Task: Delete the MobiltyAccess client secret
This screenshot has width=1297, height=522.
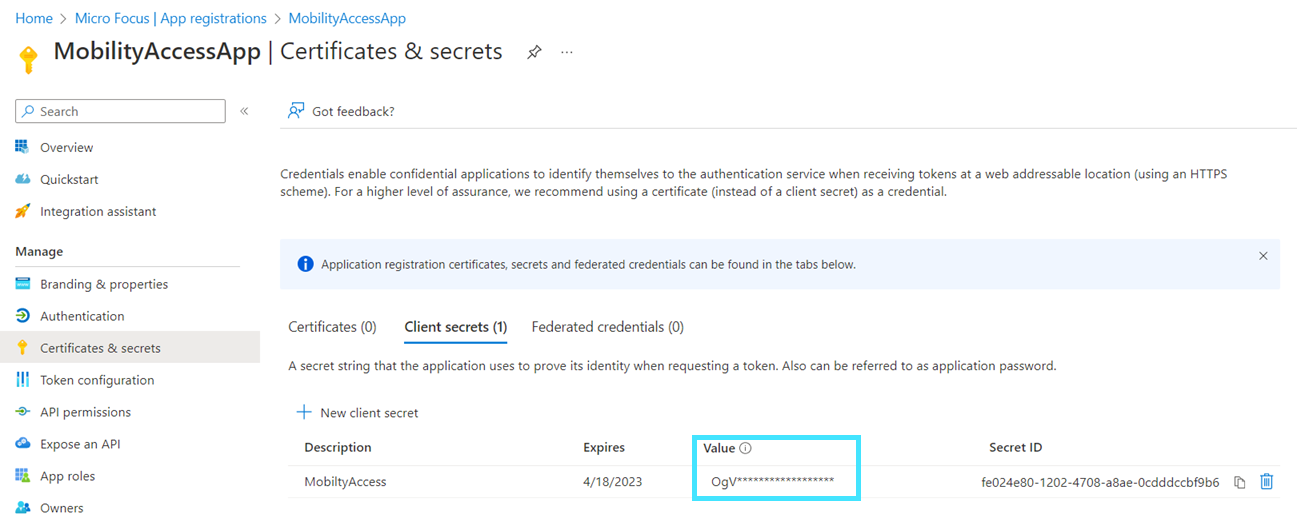Action: click(x=1266, y=482)
